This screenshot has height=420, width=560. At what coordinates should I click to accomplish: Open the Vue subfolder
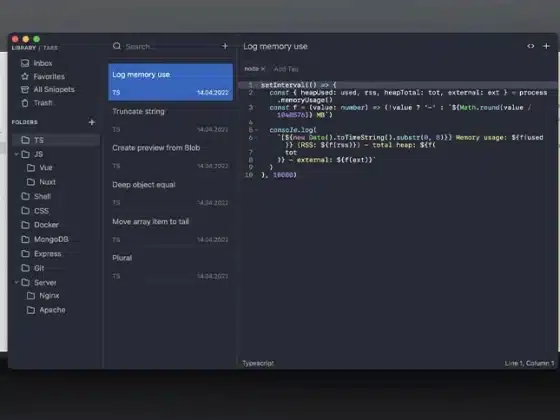tap(40, 168)
